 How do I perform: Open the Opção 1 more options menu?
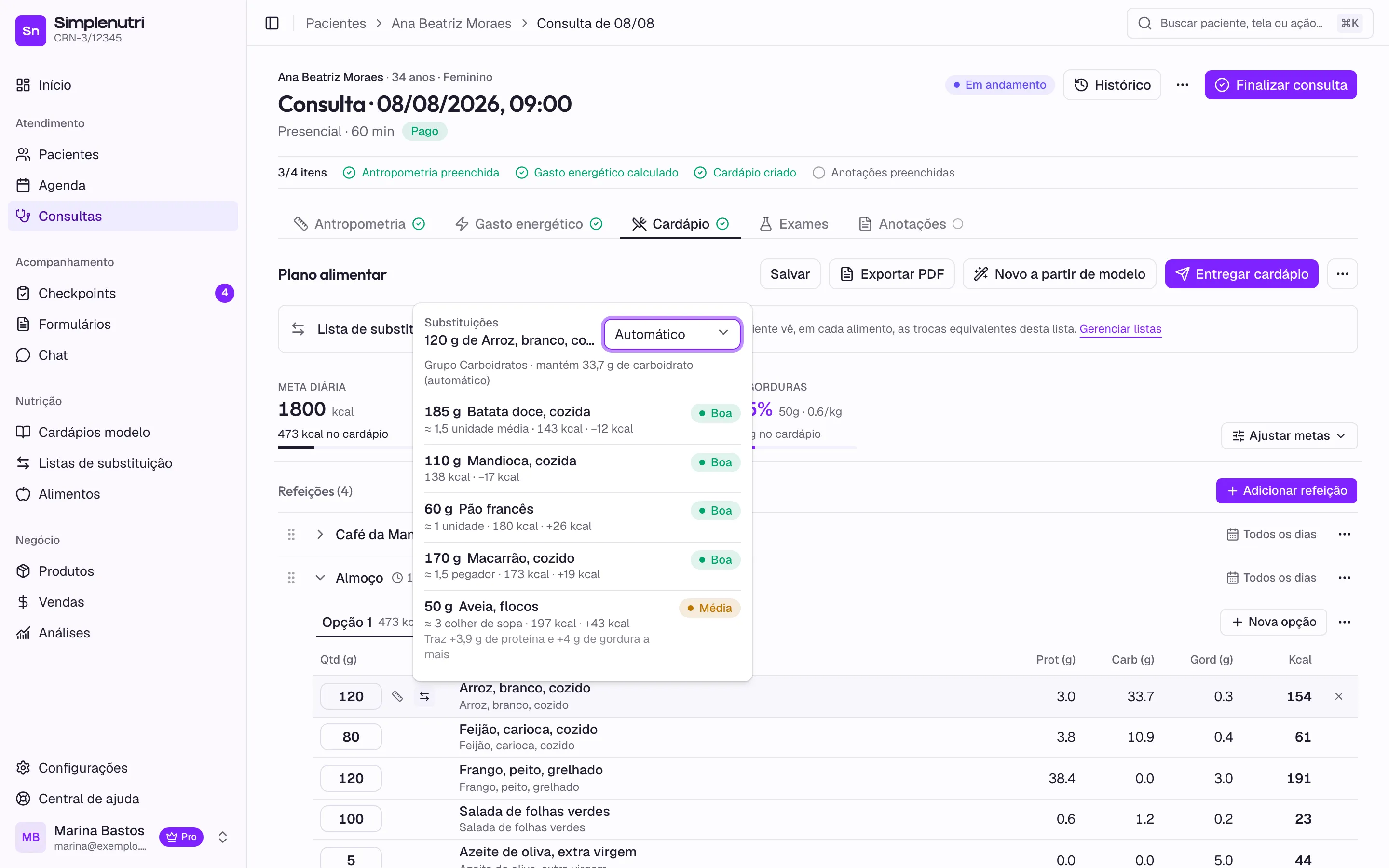click(x=1344, y=622)
